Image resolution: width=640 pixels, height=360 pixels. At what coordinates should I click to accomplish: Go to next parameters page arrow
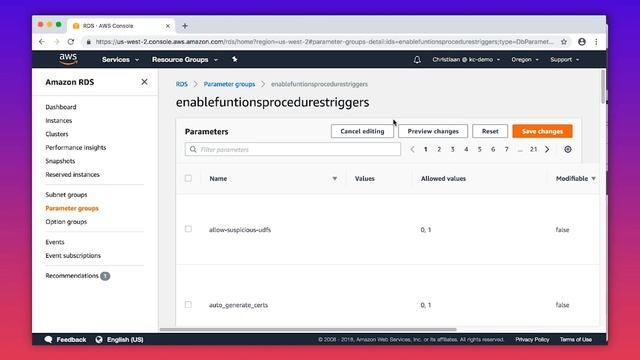pos(547,149)
